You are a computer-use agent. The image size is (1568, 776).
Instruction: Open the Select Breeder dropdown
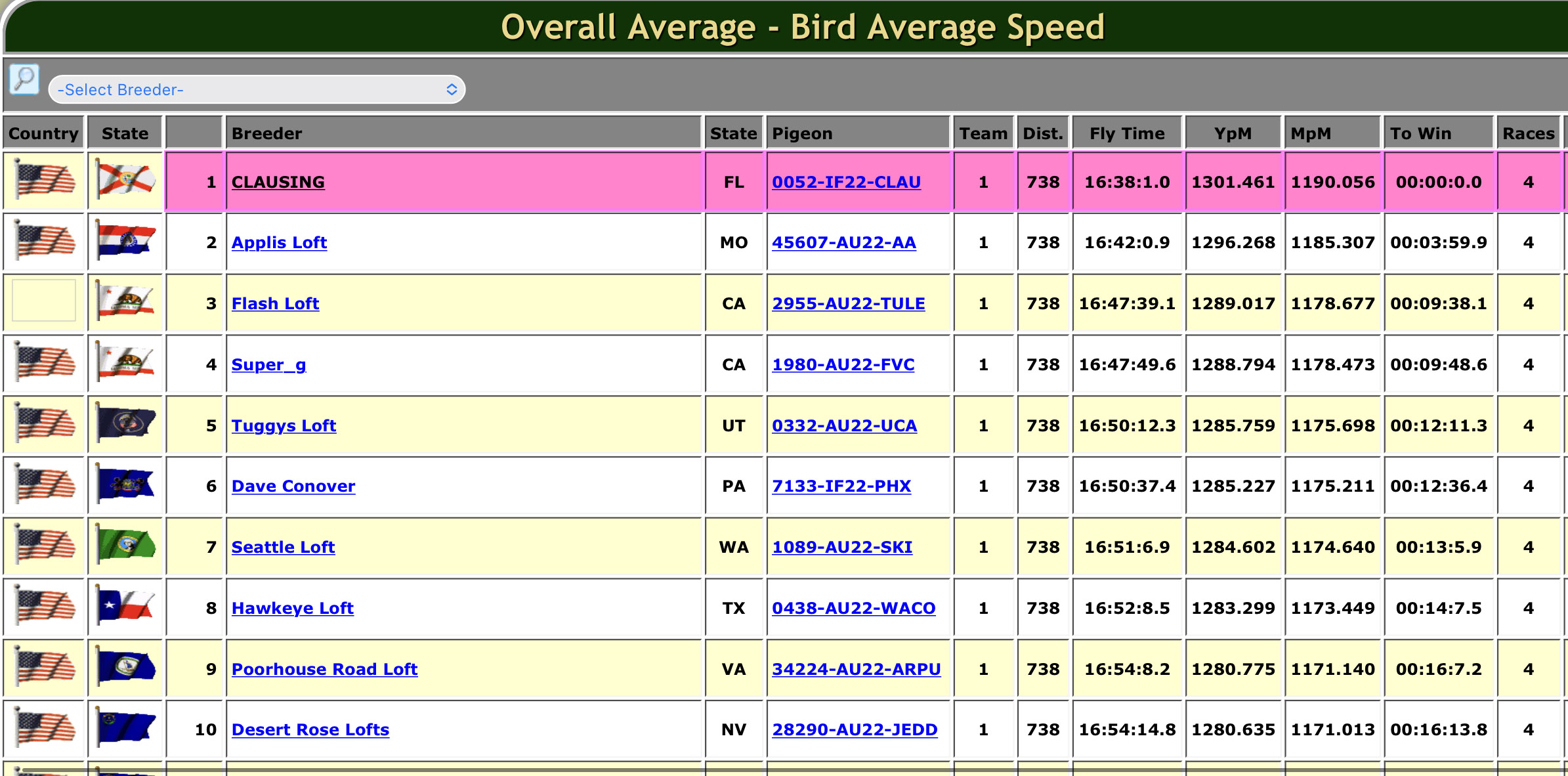(x=256, y=90)
